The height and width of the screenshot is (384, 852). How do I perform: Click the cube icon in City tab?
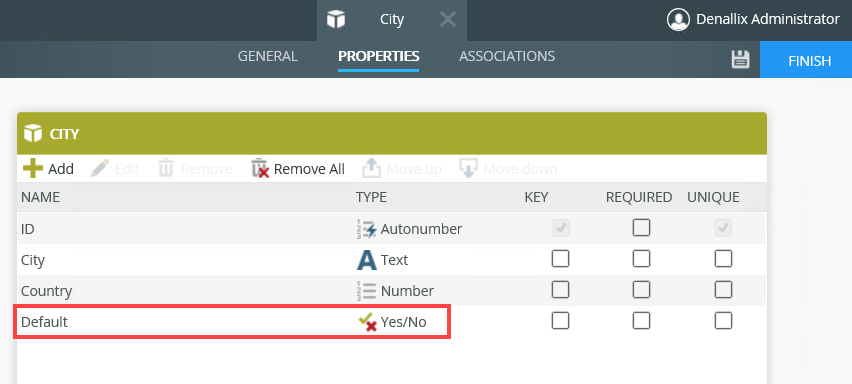click(x=336, y=20)
